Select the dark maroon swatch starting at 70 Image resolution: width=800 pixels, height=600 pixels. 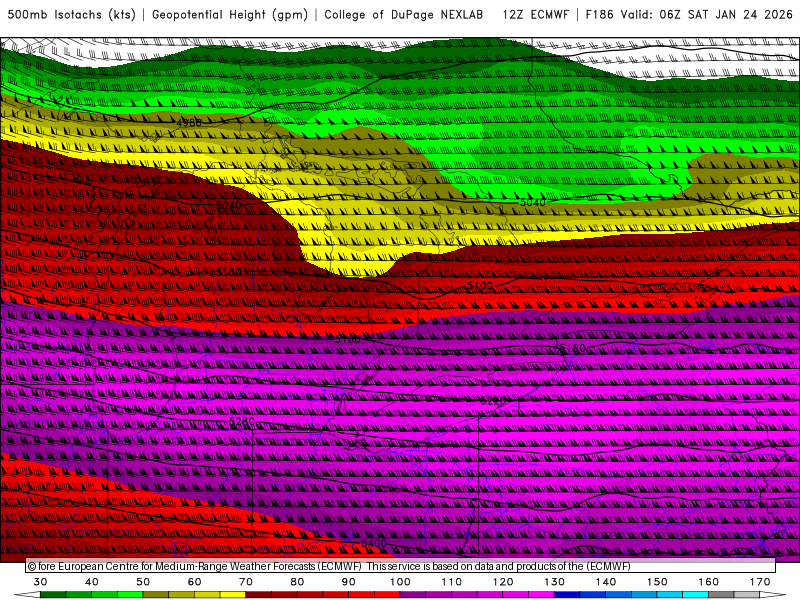[259, 595]
